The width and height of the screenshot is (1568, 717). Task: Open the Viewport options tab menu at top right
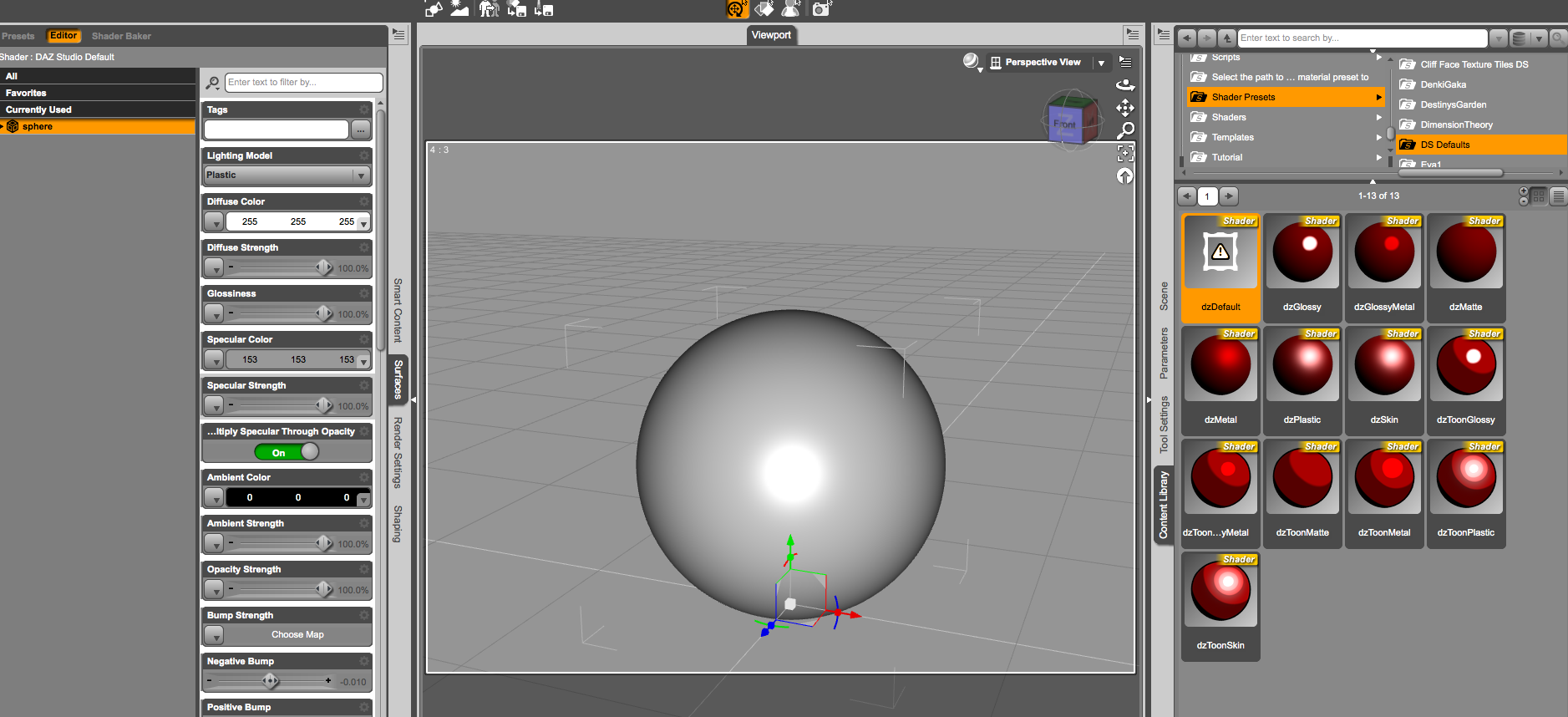(x=1133, y=34)
